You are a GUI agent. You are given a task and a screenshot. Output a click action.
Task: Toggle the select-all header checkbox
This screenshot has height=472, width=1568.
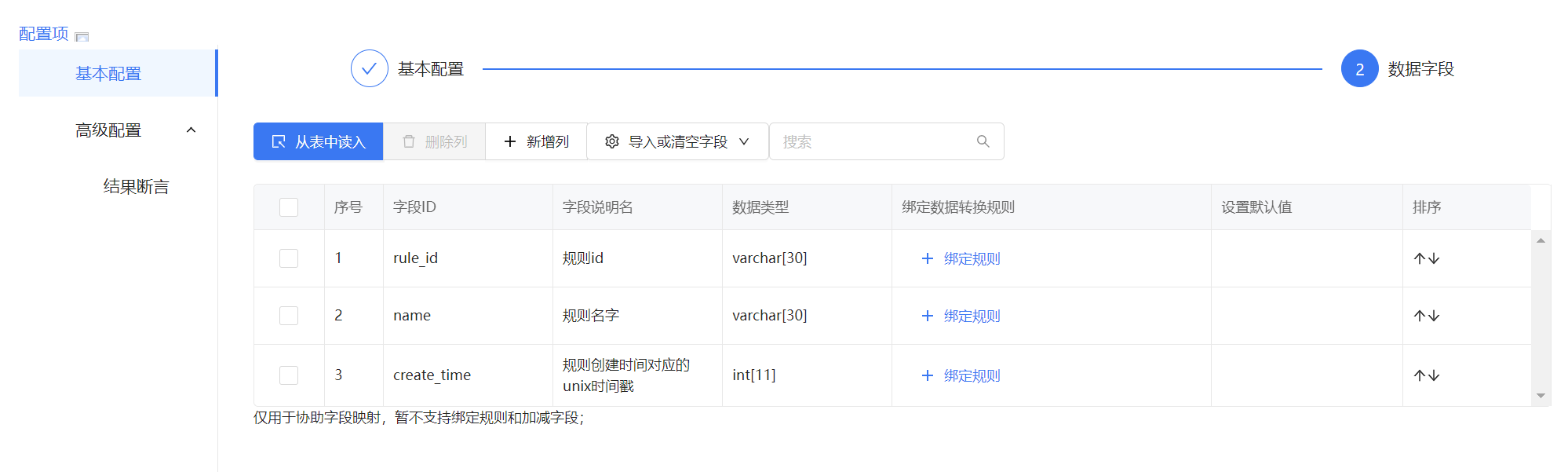289,207
